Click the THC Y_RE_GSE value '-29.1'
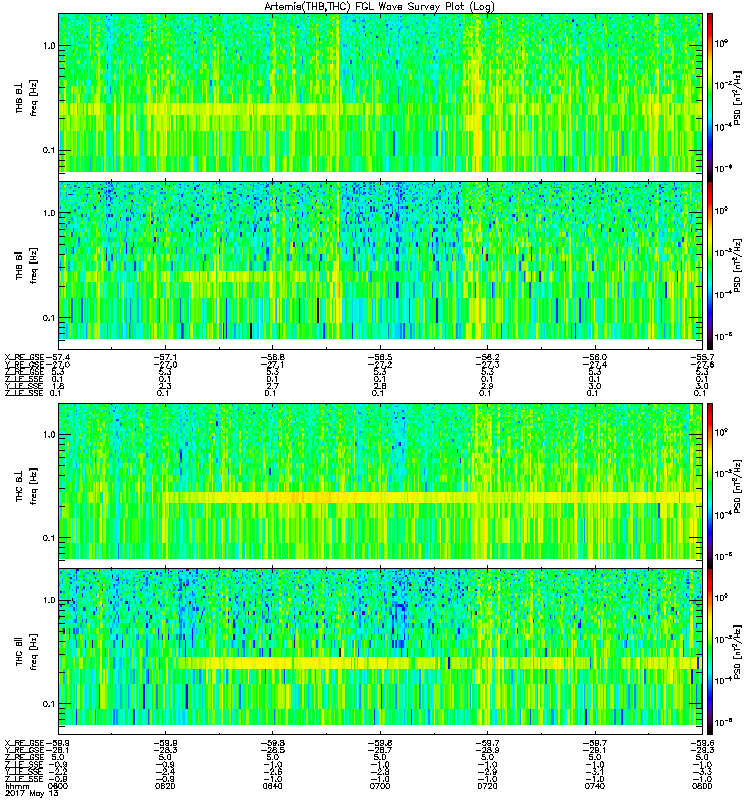Screen dimensions: 750x800 click(594, 750)
